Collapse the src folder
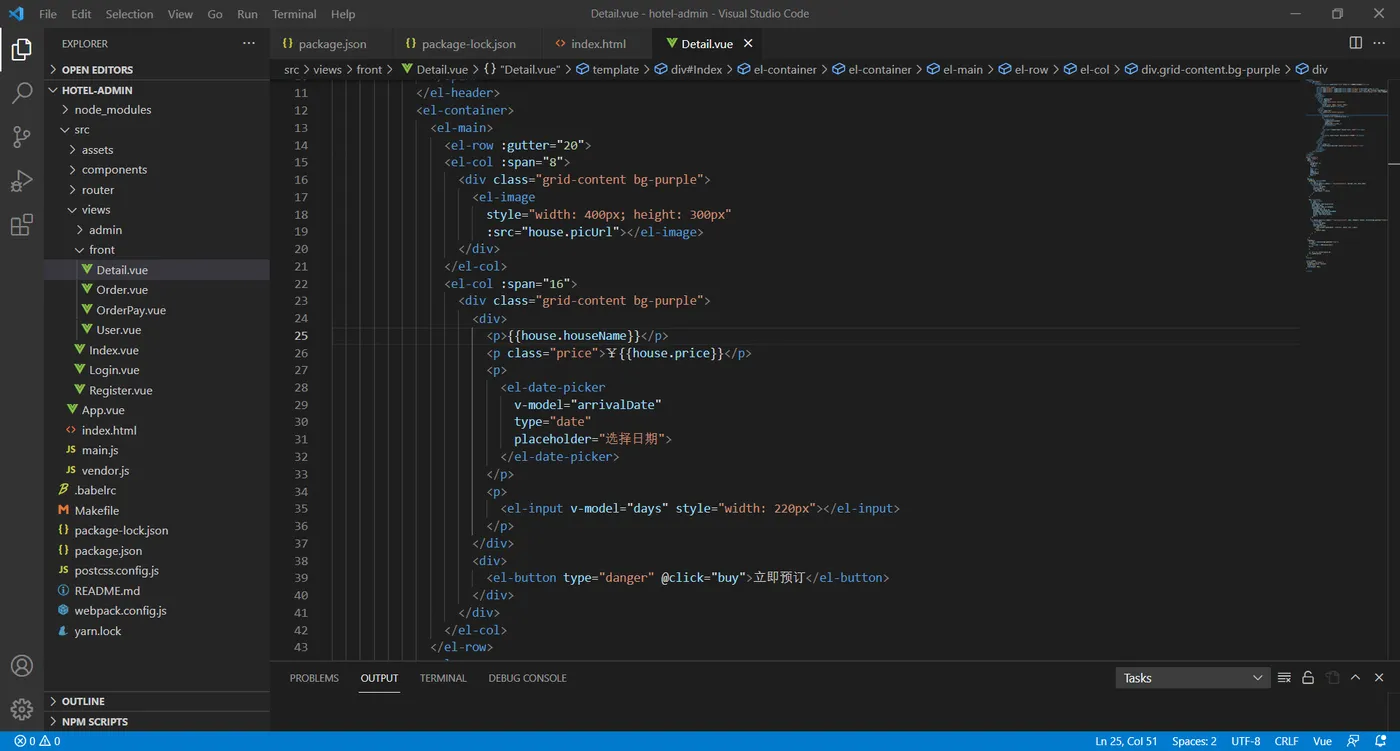The height and width of the screenshot is (751, 1400). click(x=157, y=130)
